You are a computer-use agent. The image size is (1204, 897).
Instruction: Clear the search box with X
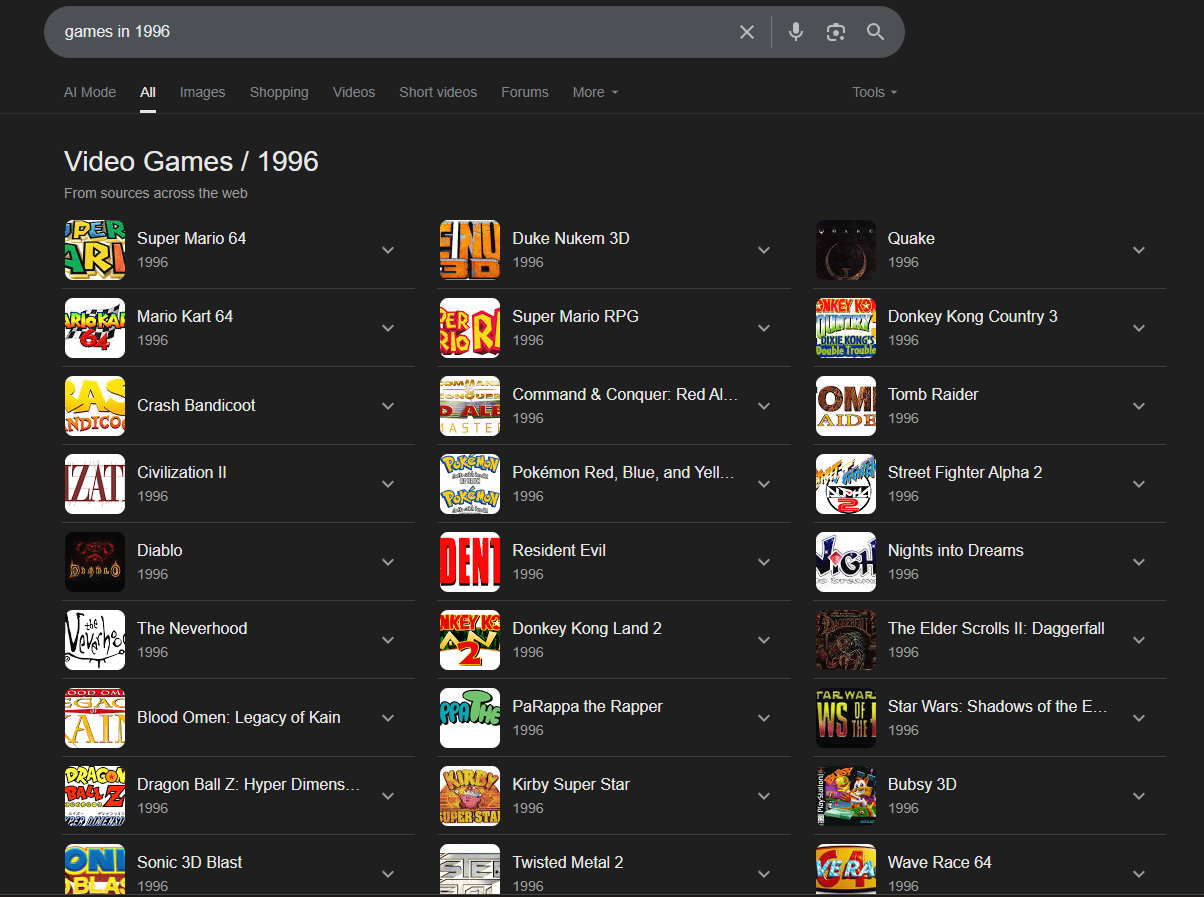pos(747,32)
